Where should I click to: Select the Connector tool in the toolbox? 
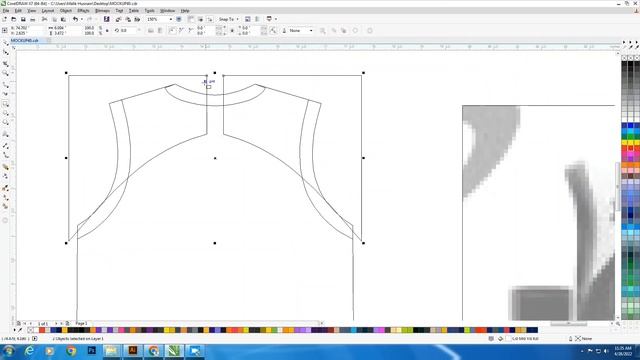pos(5,155)
